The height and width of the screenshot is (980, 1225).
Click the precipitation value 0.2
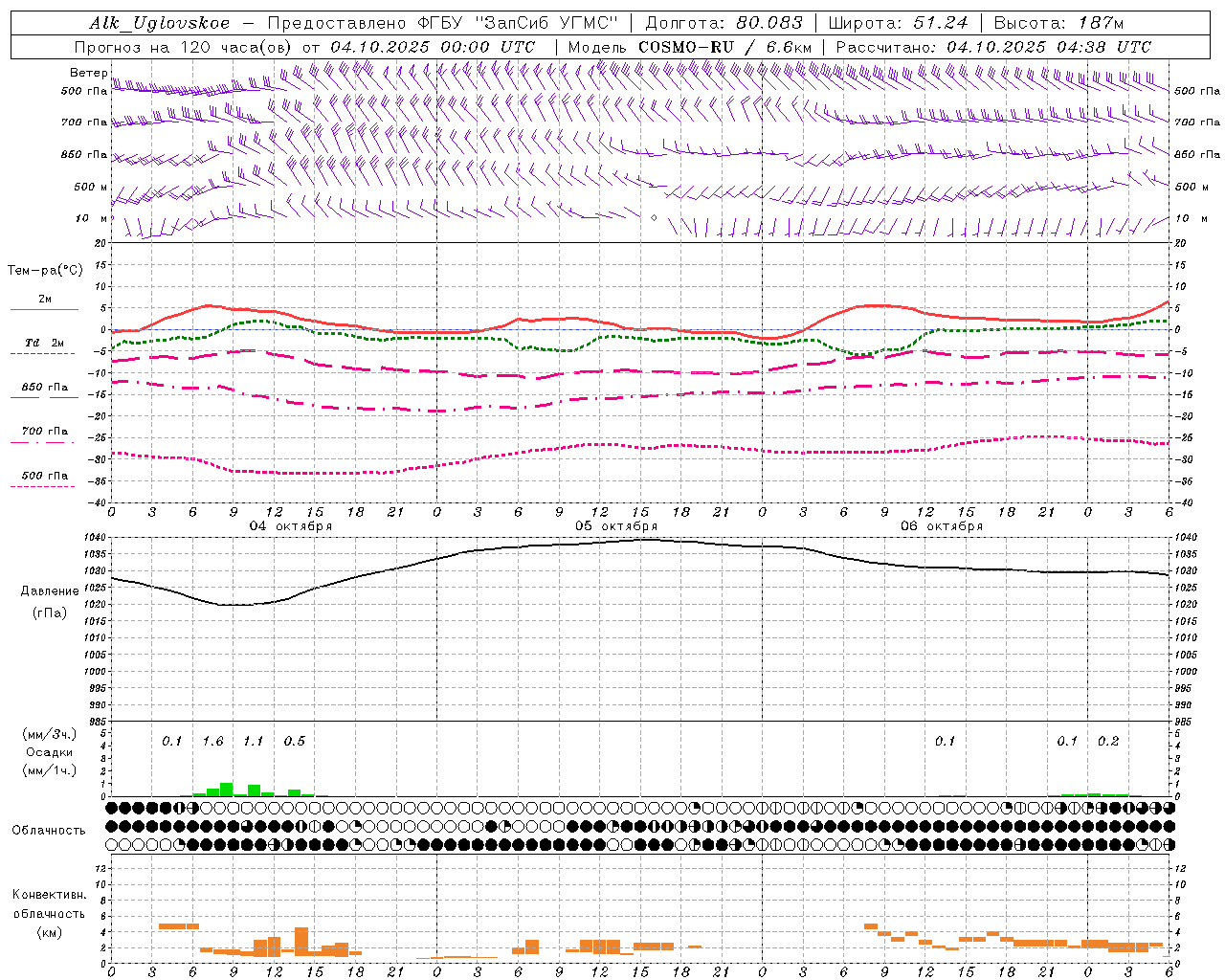1108,742
